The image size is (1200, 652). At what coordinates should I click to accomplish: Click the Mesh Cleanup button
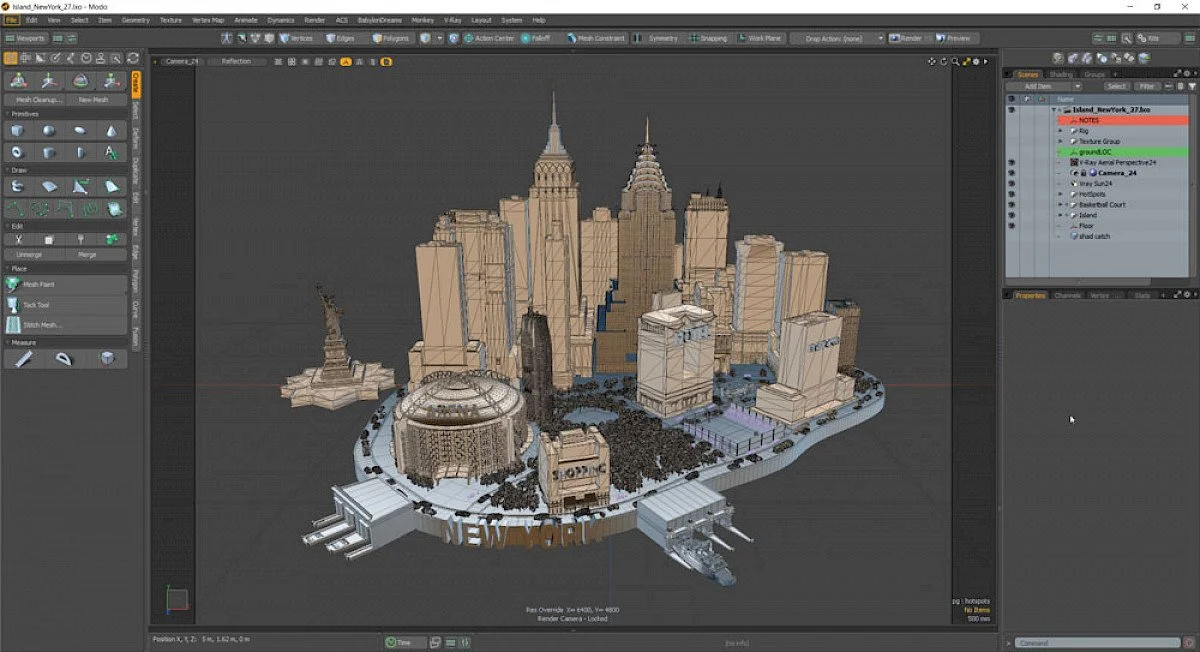[x=38, y=100]
